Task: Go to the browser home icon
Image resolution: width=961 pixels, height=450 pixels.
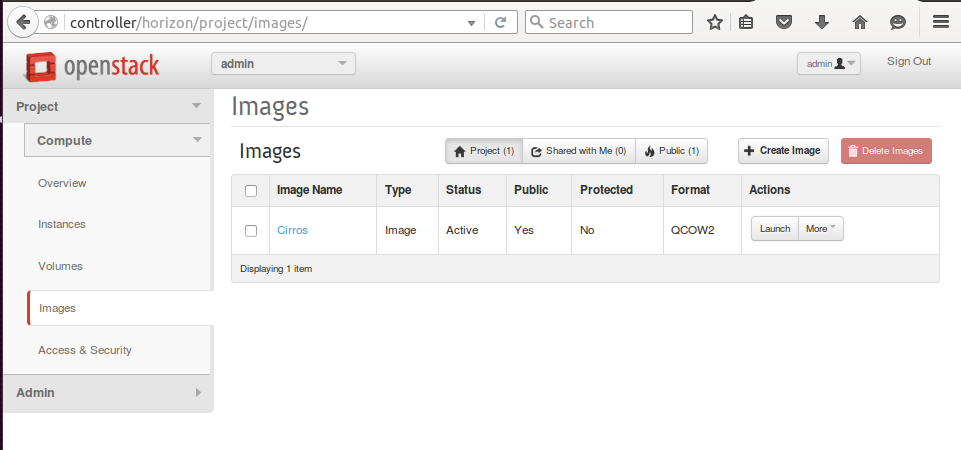Action: coord(859,22)
